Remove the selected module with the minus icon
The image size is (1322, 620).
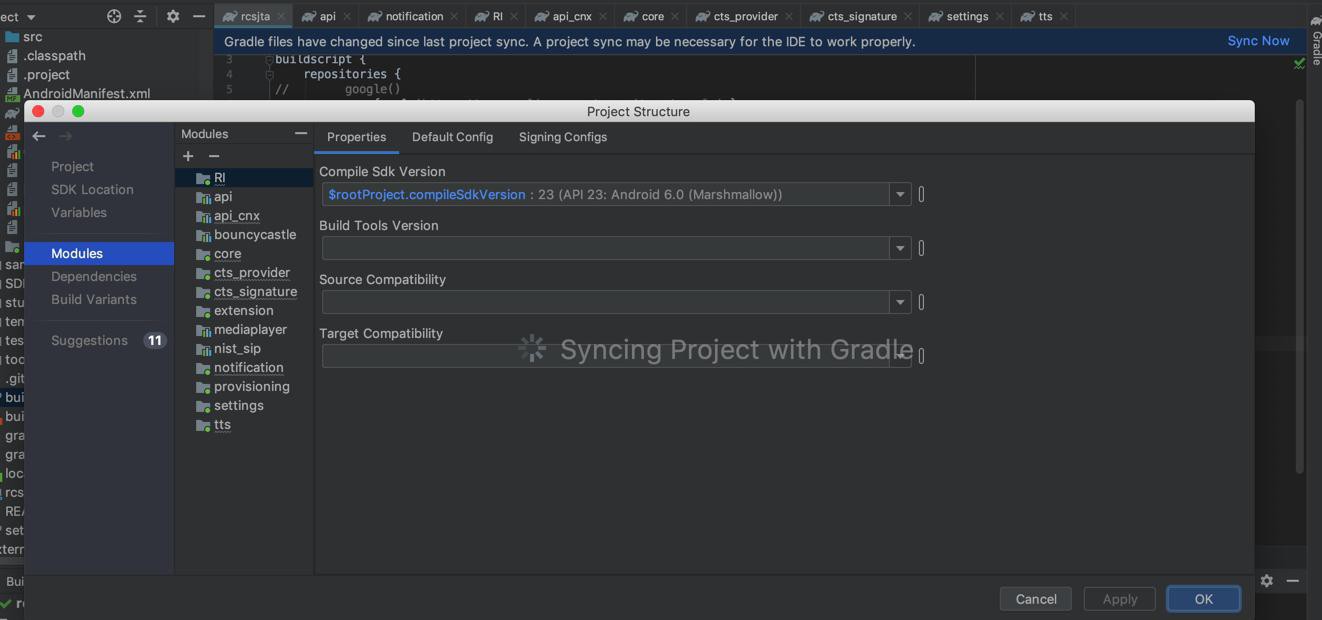pos(214,156)
